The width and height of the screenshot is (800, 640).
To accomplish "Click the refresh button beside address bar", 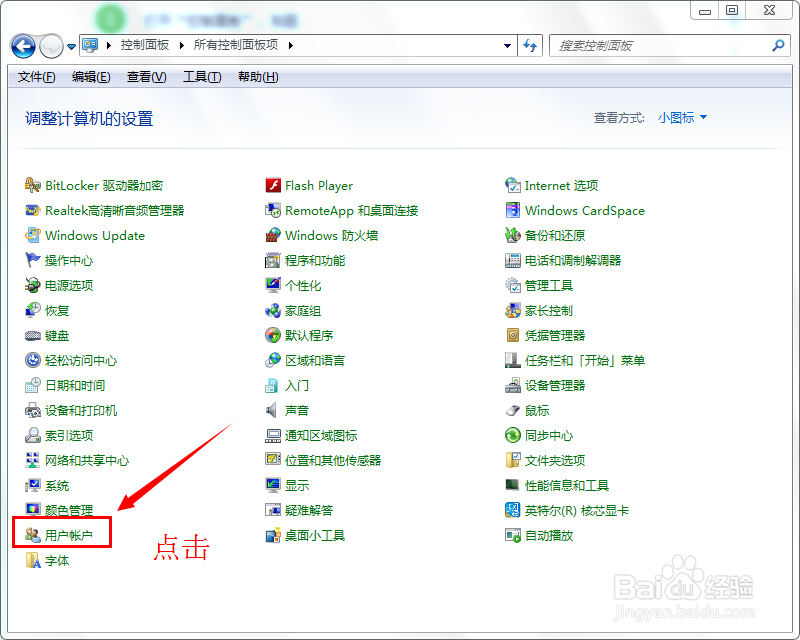I will (x=530, y=45).
